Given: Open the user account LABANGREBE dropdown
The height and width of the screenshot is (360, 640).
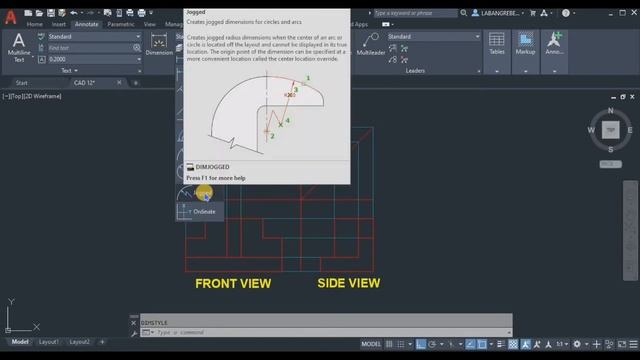Looking at the screenshot, I should [x=499, y=13].
